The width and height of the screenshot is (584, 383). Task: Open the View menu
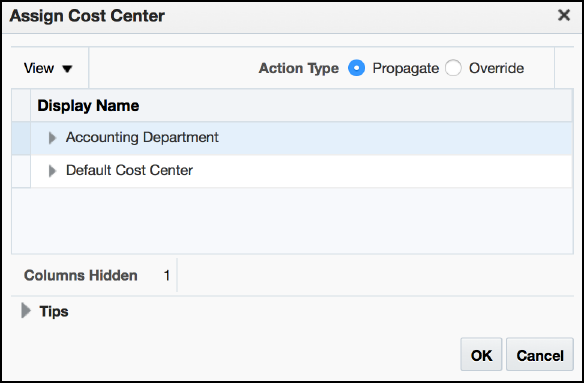tap(48, 68)
